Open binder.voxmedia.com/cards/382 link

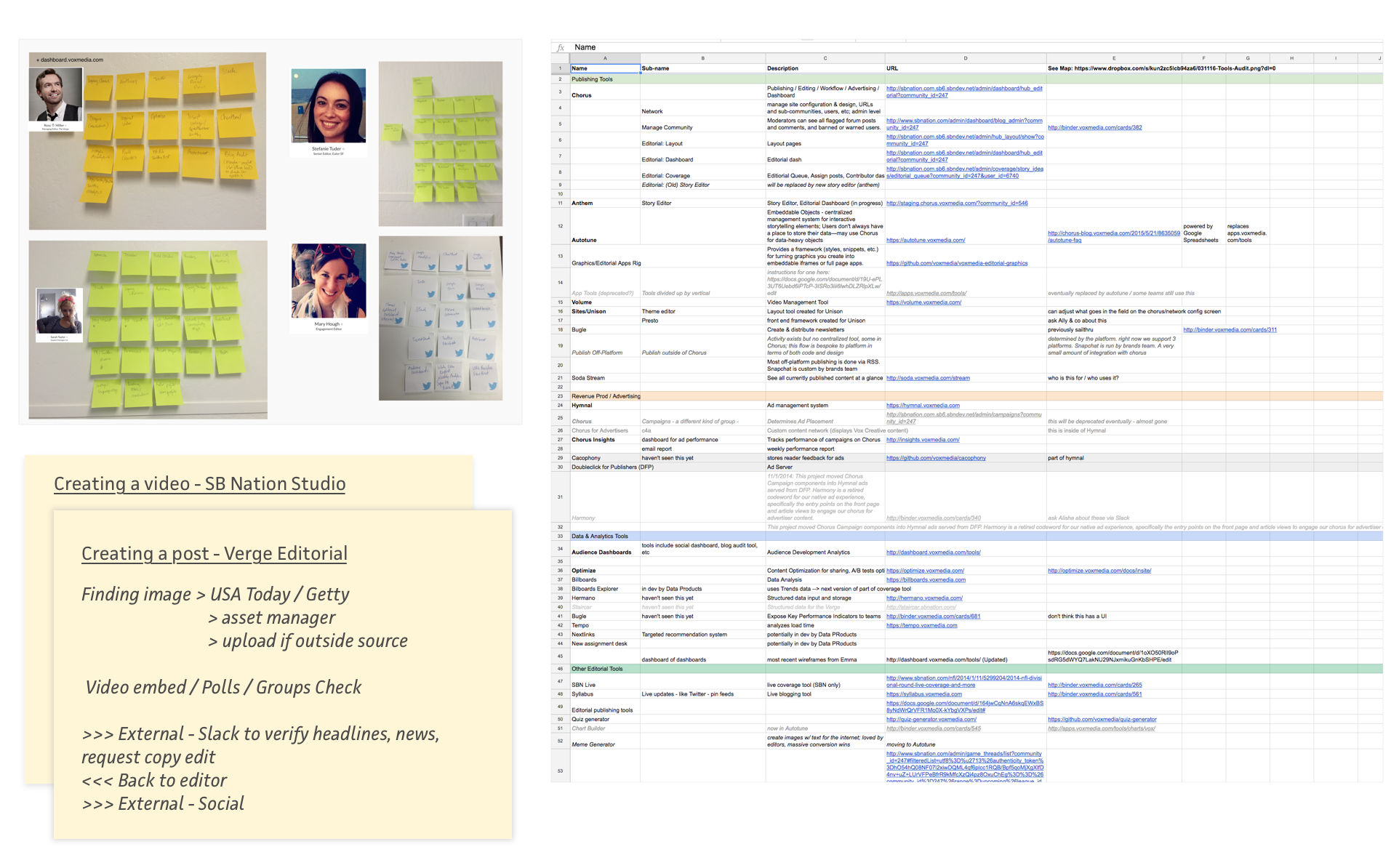pyautogui.click(x=1094, y=127)
